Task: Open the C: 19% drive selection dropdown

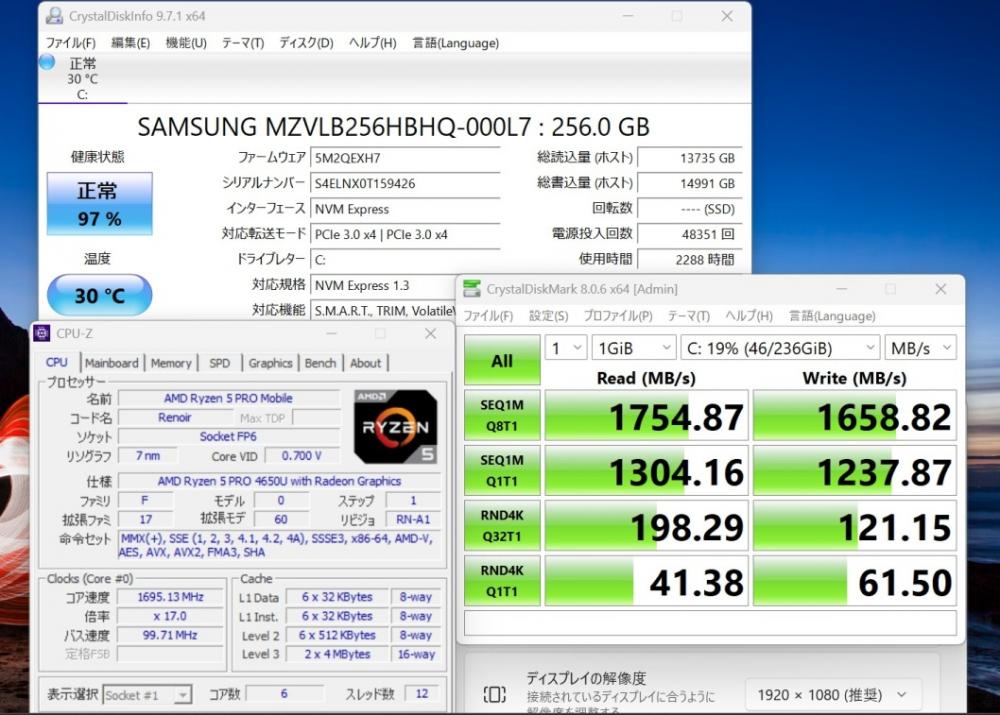Action: click(x=781, y=348)
